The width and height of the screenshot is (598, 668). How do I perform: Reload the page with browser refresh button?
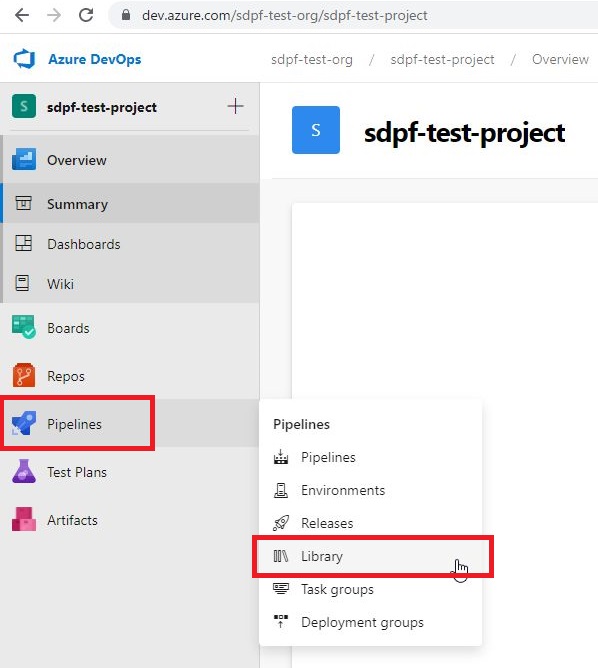[x=86, y=15]
